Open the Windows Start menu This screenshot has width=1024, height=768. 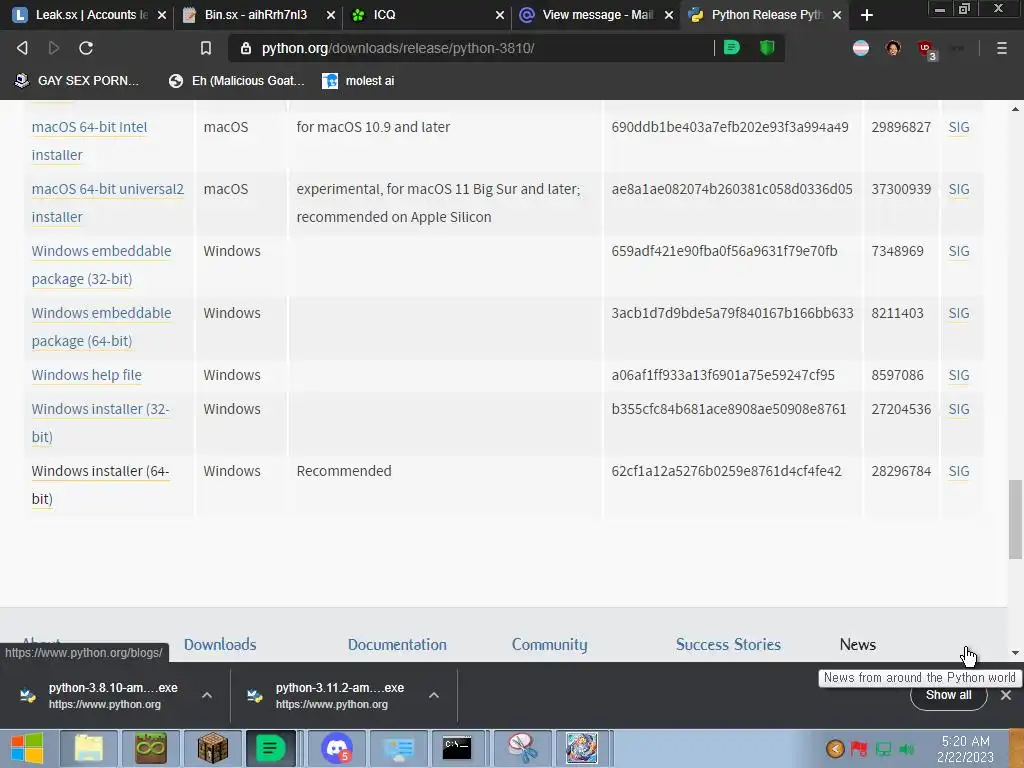27,748
